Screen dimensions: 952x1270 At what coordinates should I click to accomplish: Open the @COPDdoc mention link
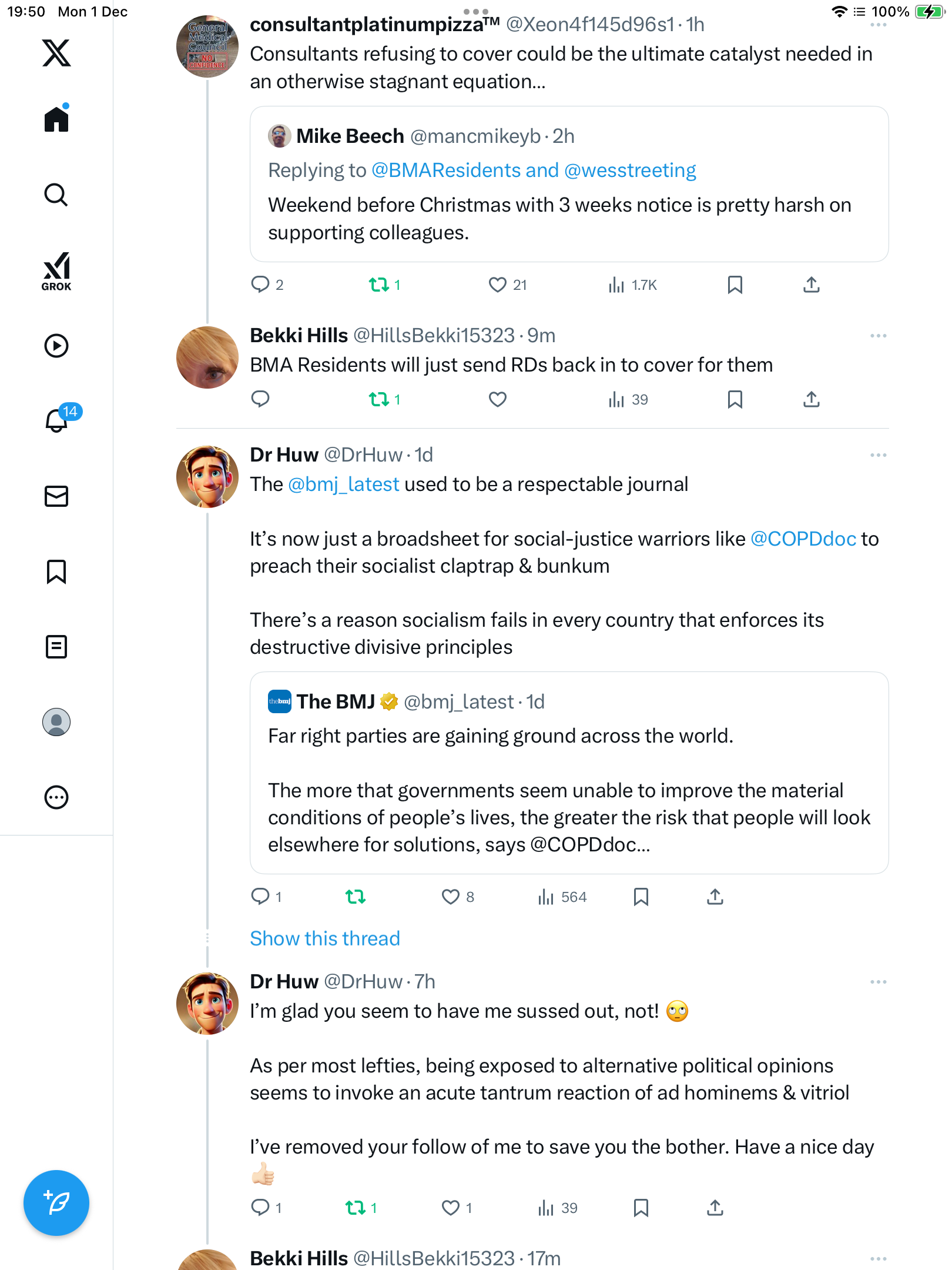tap(803, 539)
